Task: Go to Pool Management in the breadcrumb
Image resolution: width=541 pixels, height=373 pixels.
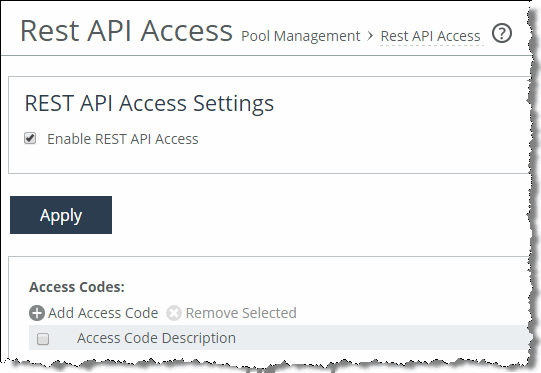Action: click(301, 36)
